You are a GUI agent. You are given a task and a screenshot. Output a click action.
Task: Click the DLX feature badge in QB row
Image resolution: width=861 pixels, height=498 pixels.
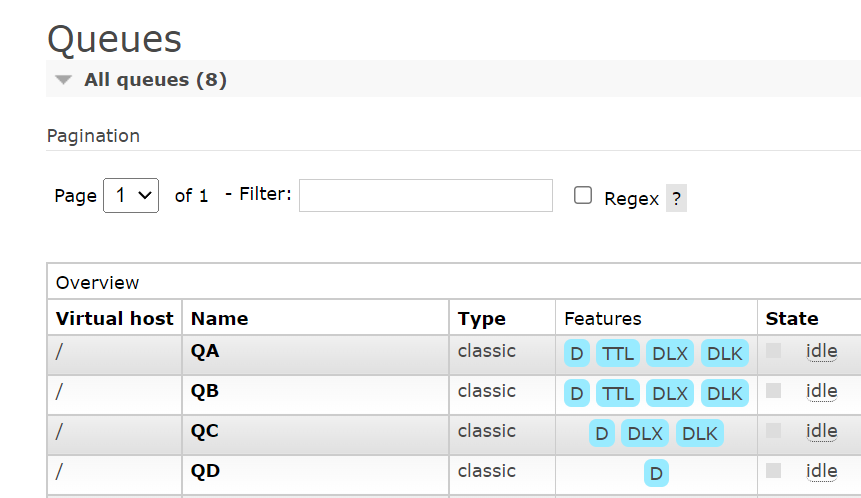670,393
